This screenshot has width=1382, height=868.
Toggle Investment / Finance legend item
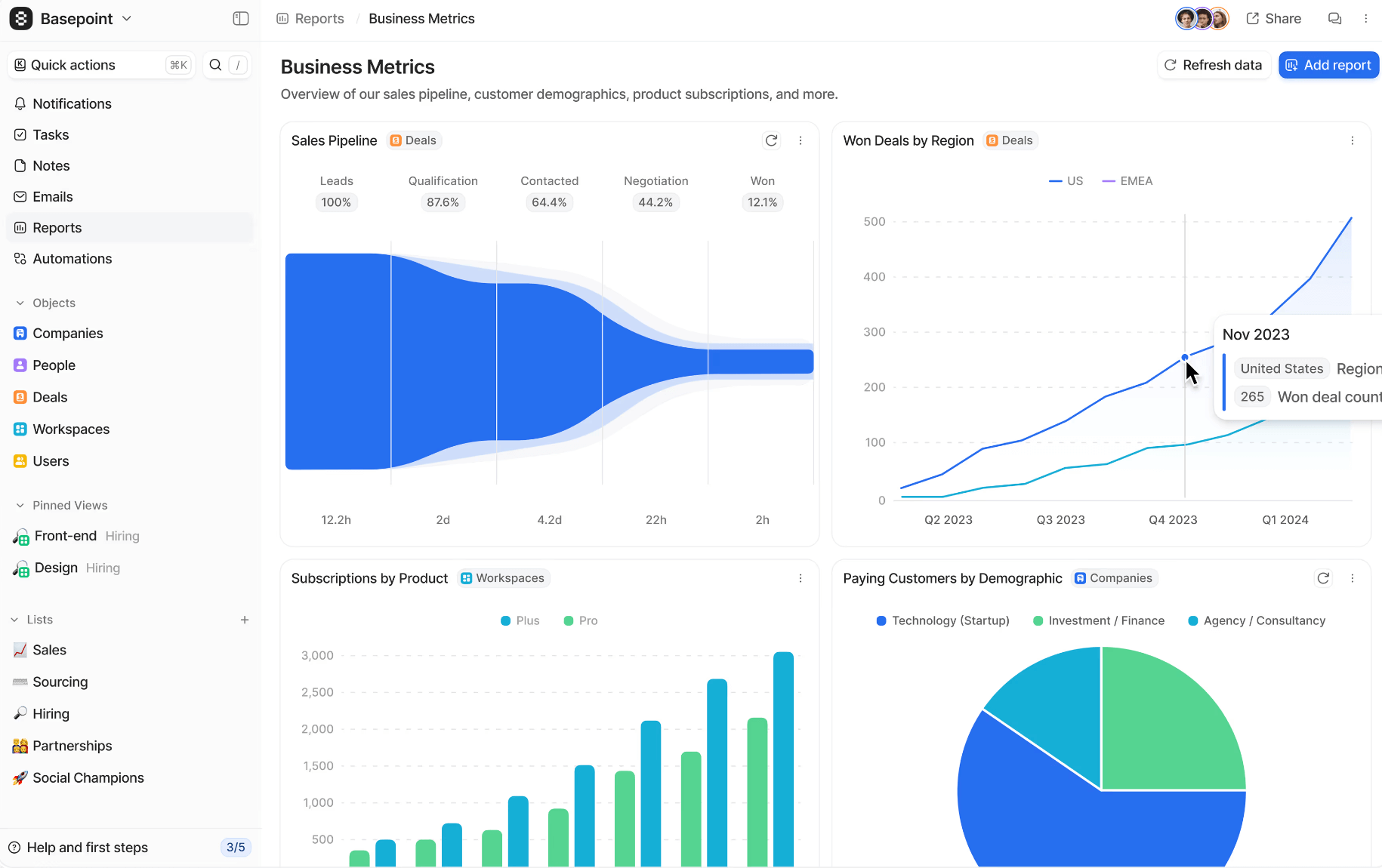(1099, 620)
